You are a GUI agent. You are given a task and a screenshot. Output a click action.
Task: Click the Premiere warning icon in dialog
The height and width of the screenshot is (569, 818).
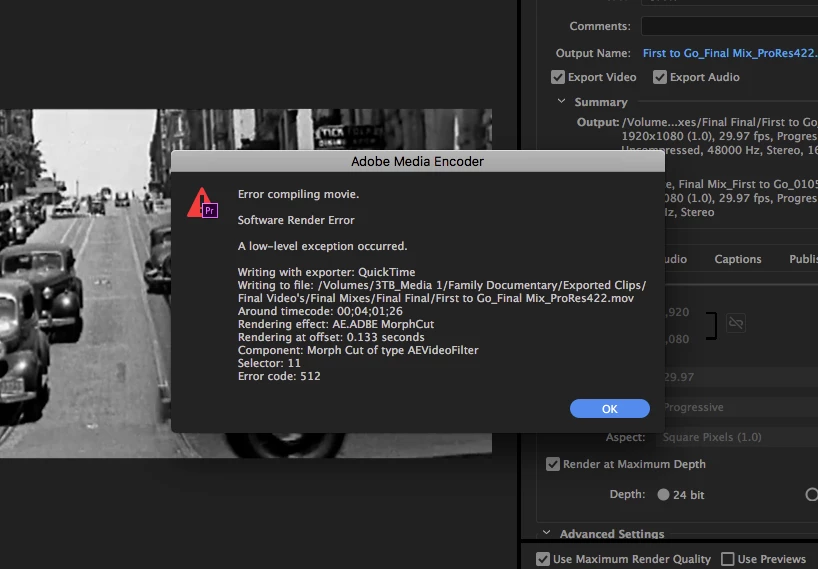point(202,203)
